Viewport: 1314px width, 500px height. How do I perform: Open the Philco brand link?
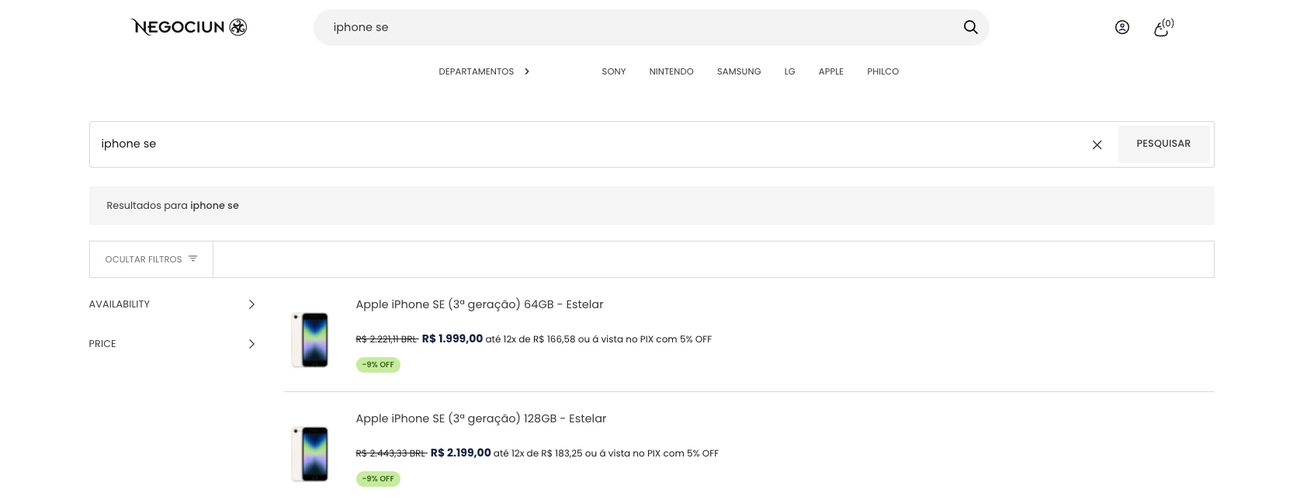(x=883, y=72)
